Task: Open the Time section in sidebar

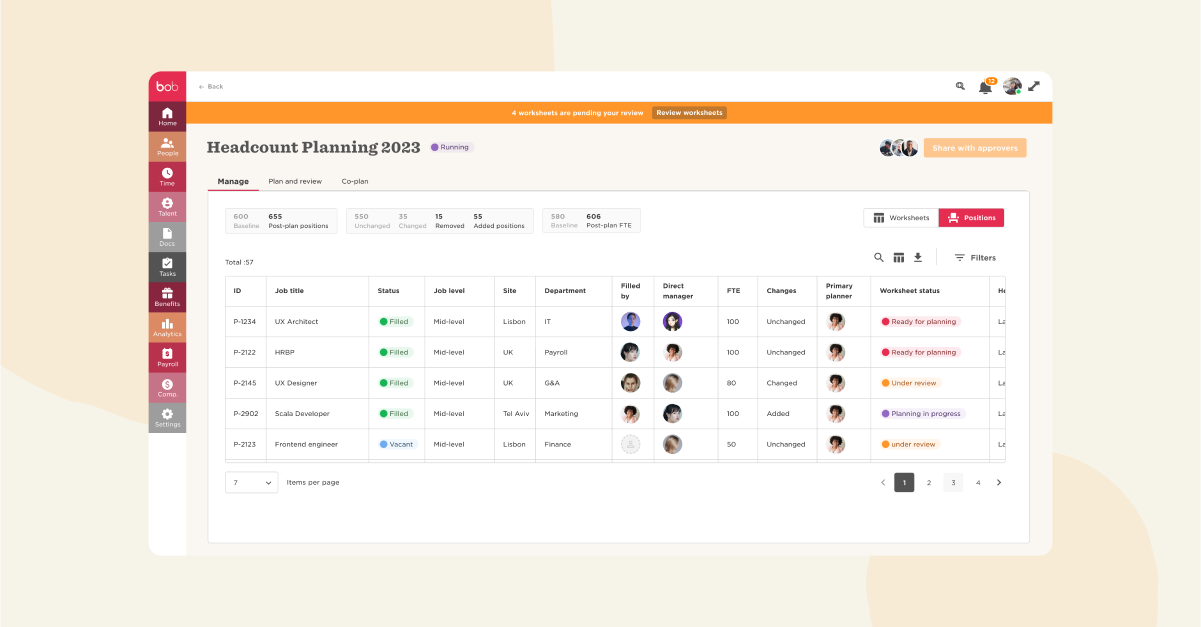Action: click(167, 177)
